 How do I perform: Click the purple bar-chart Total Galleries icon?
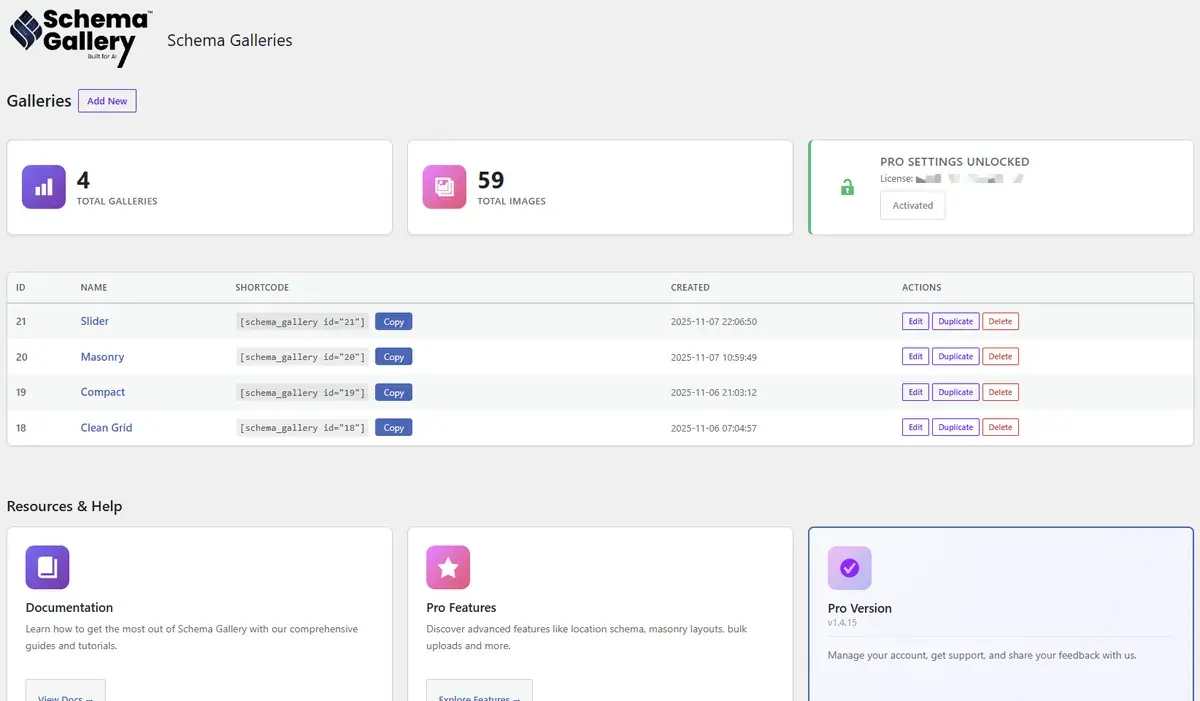click(44, 187)
